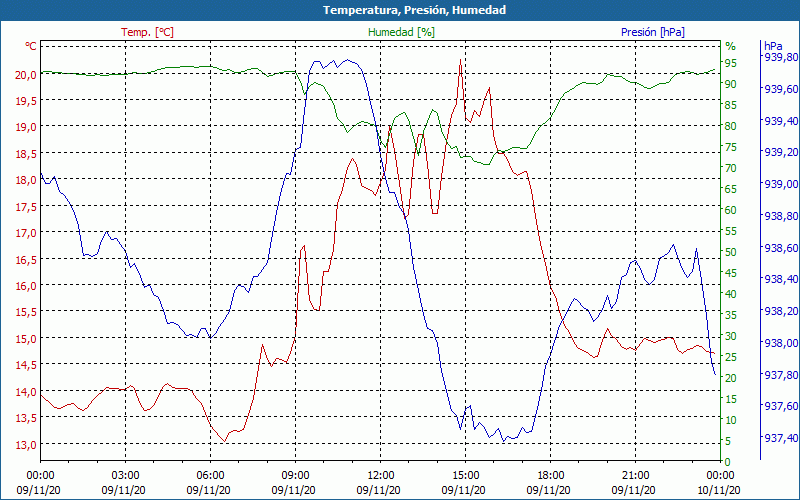The image size is (800, 500).
Task: Click the '50' humidity axis value
Action: tap(731, 252)
